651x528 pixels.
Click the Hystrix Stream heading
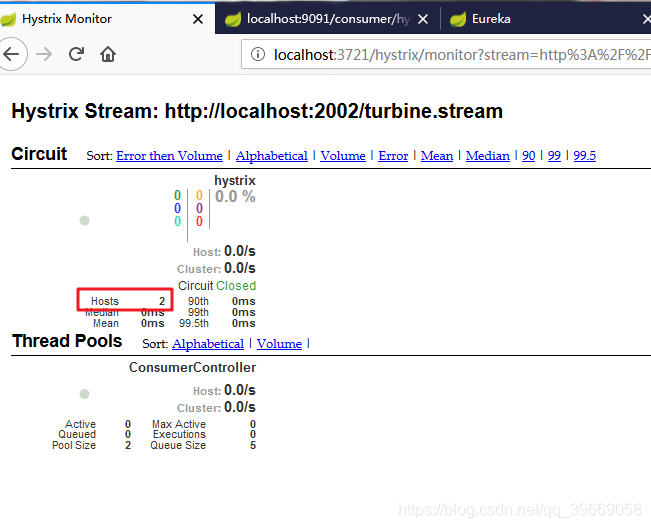tap(257, 111)
